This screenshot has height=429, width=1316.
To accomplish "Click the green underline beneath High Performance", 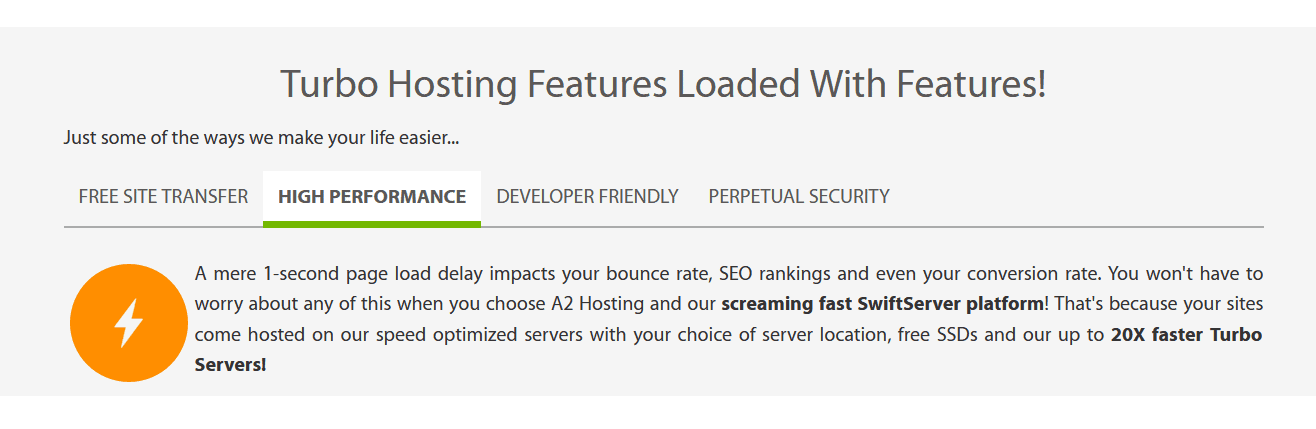I will click(x=372, y=223).
